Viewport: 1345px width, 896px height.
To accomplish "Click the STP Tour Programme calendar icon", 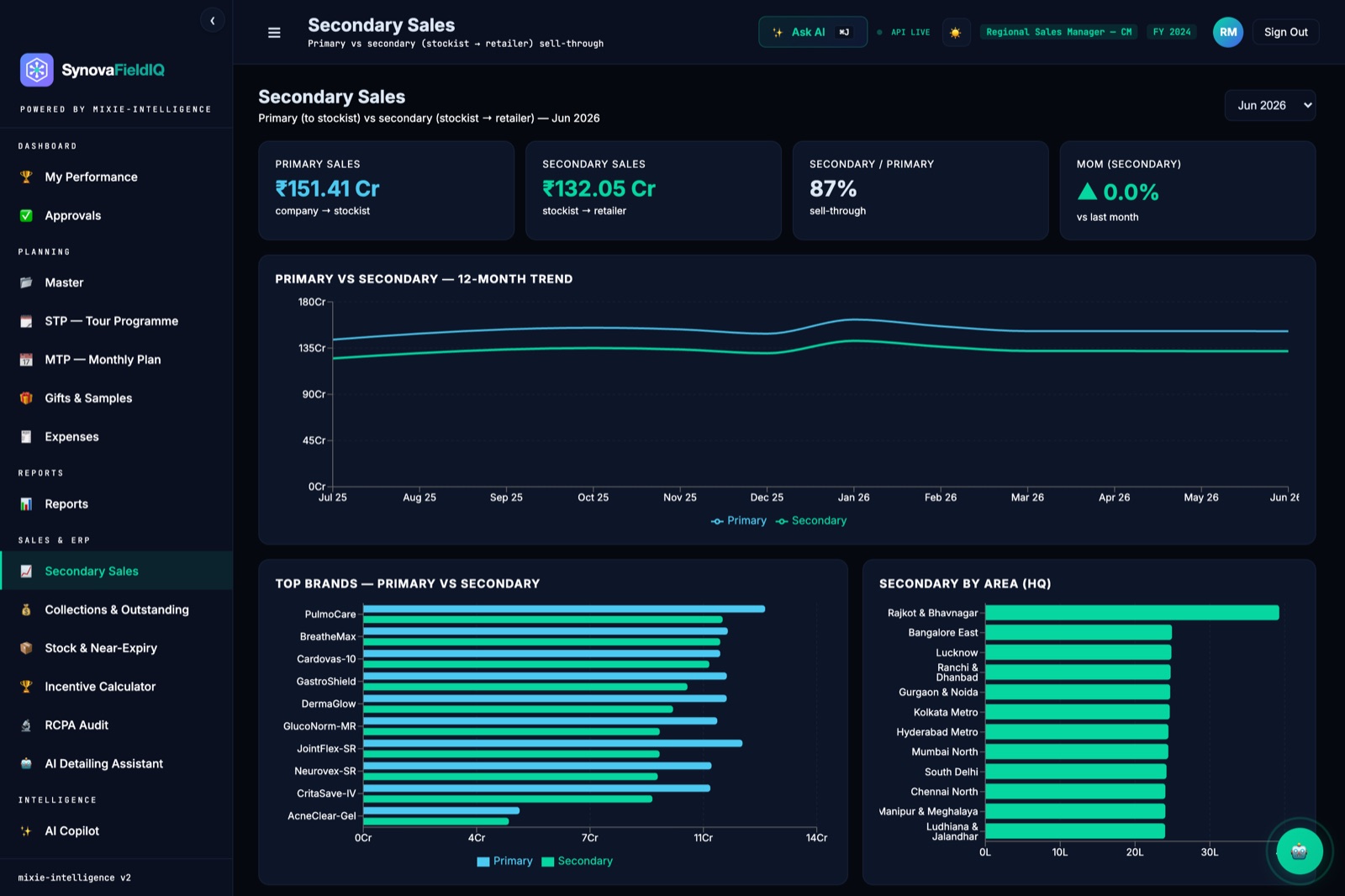I will (x=26, y=321).
